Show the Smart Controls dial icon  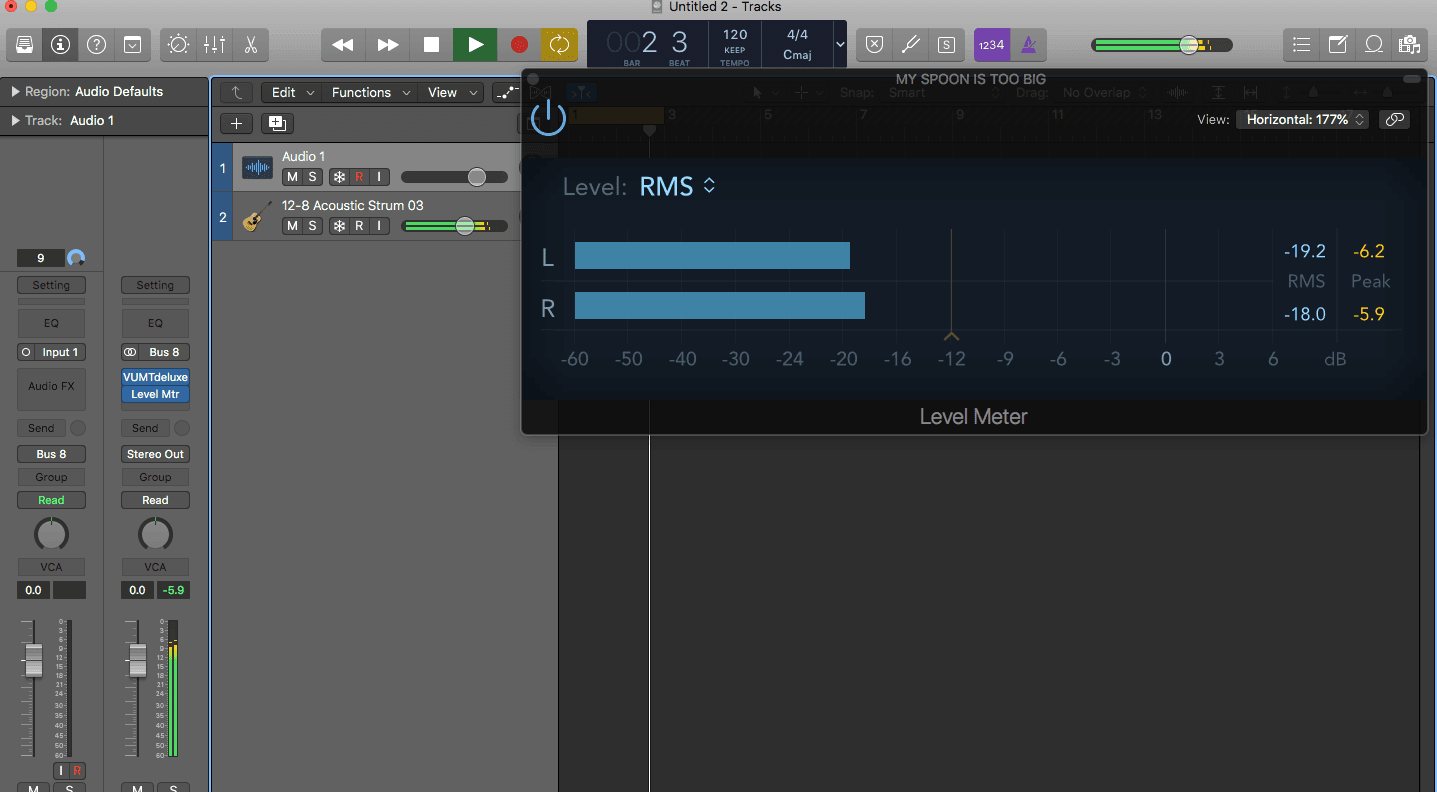pos(178,44)
